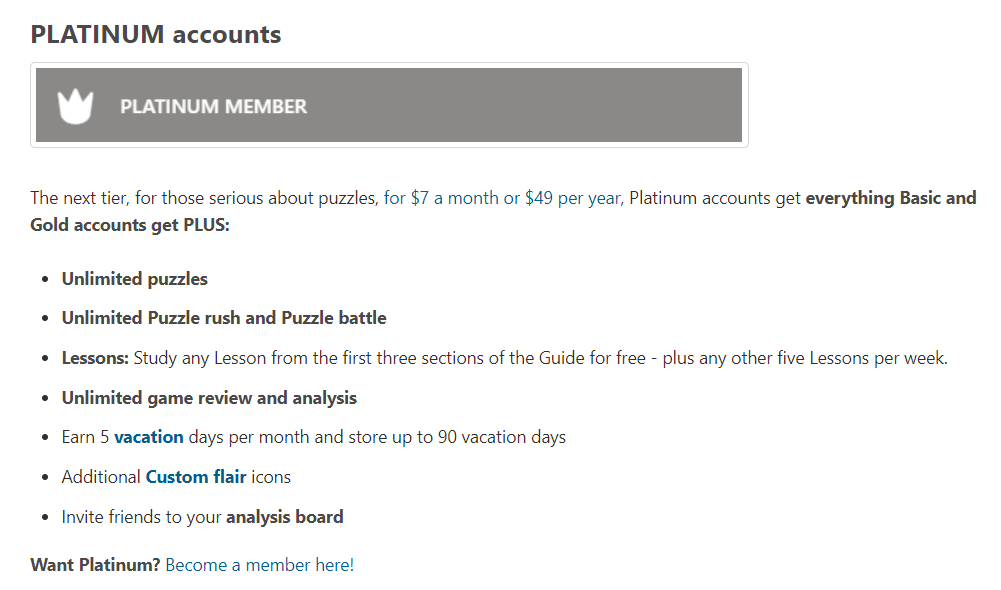1001x590 pixels.
Task: Click 'The next tier' intro sentence start
Action: point(78,198)
